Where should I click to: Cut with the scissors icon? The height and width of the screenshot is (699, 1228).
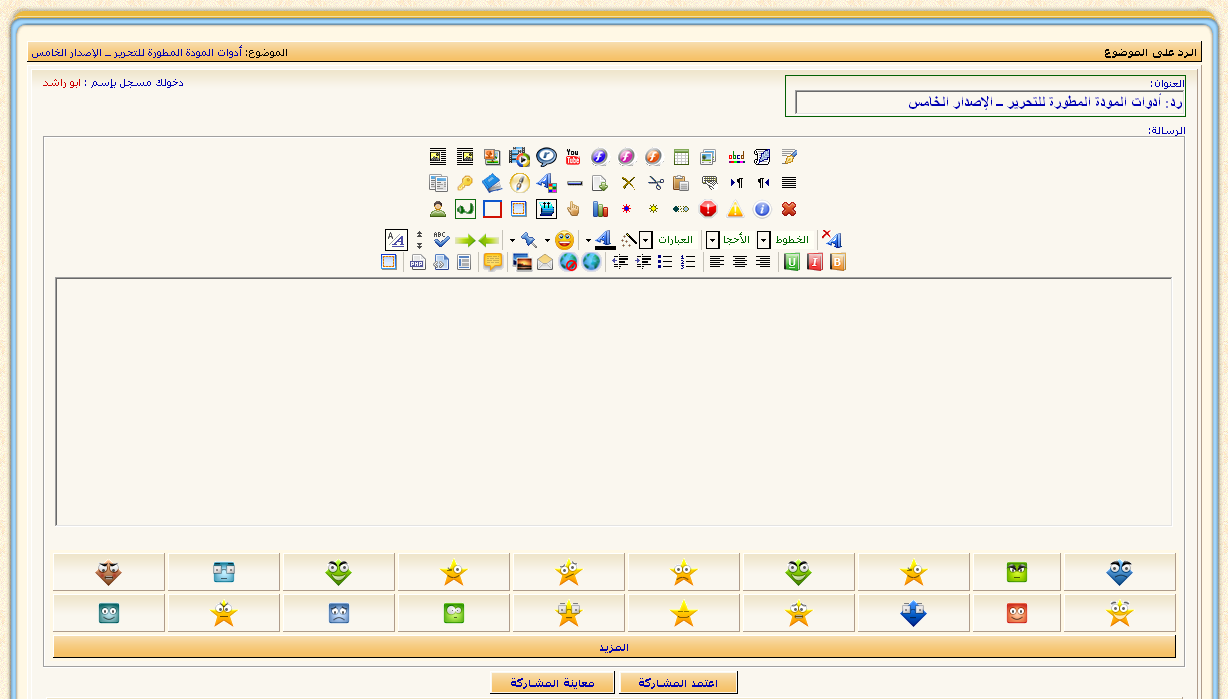(655, 182)
